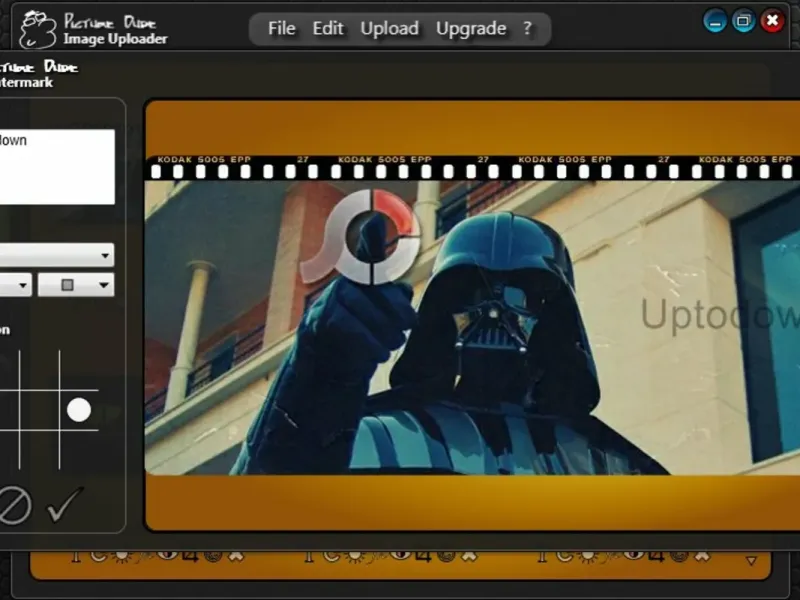
Task: Set watermark position to center grid cell
Action: click(x=39, y=410)
